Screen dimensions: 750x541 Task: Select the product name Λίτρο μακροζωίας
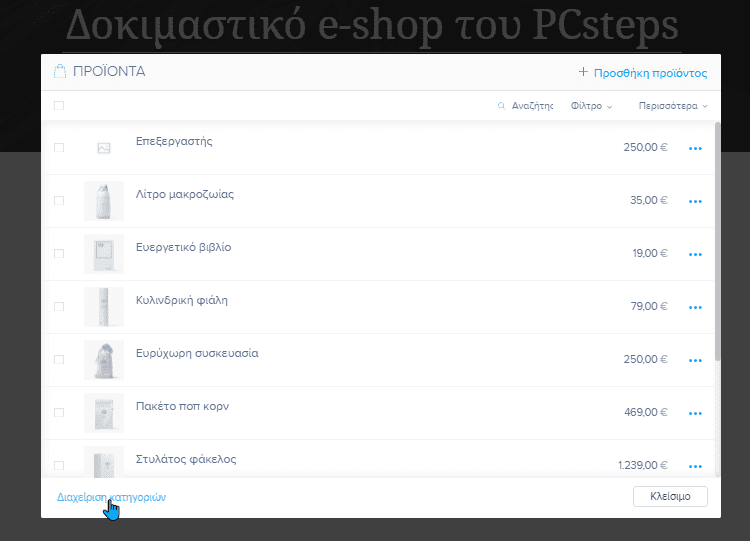[185, 194]
